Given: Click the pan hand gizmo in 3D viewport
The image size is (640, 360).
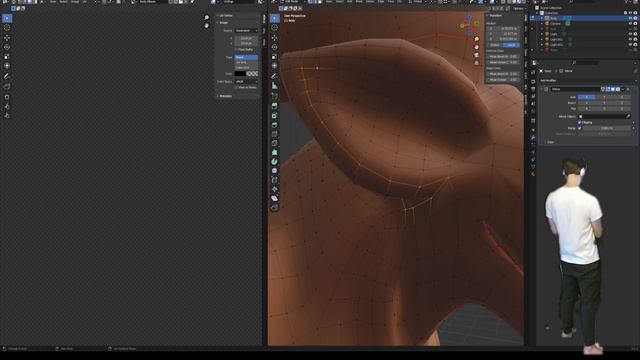Looking at the screenshot, I should pyautogui.click(x=476, y=47).
